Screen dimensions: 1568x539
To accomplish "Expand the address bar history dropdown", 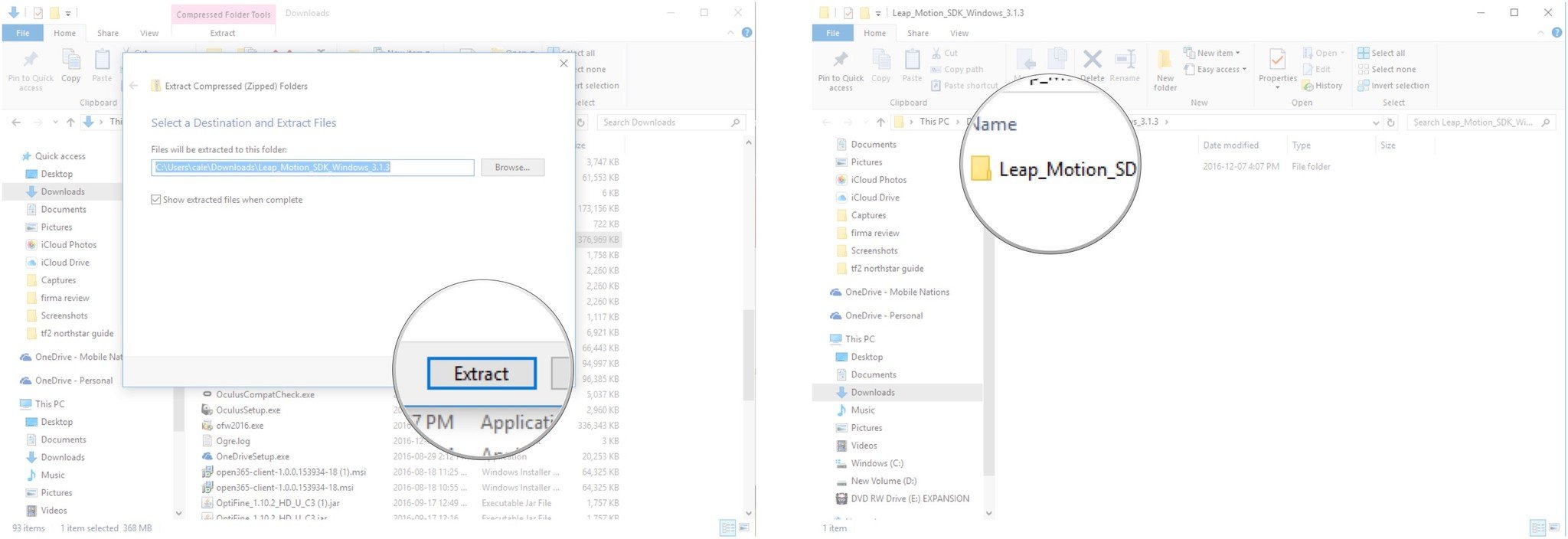I will (x=1376, y=122).
